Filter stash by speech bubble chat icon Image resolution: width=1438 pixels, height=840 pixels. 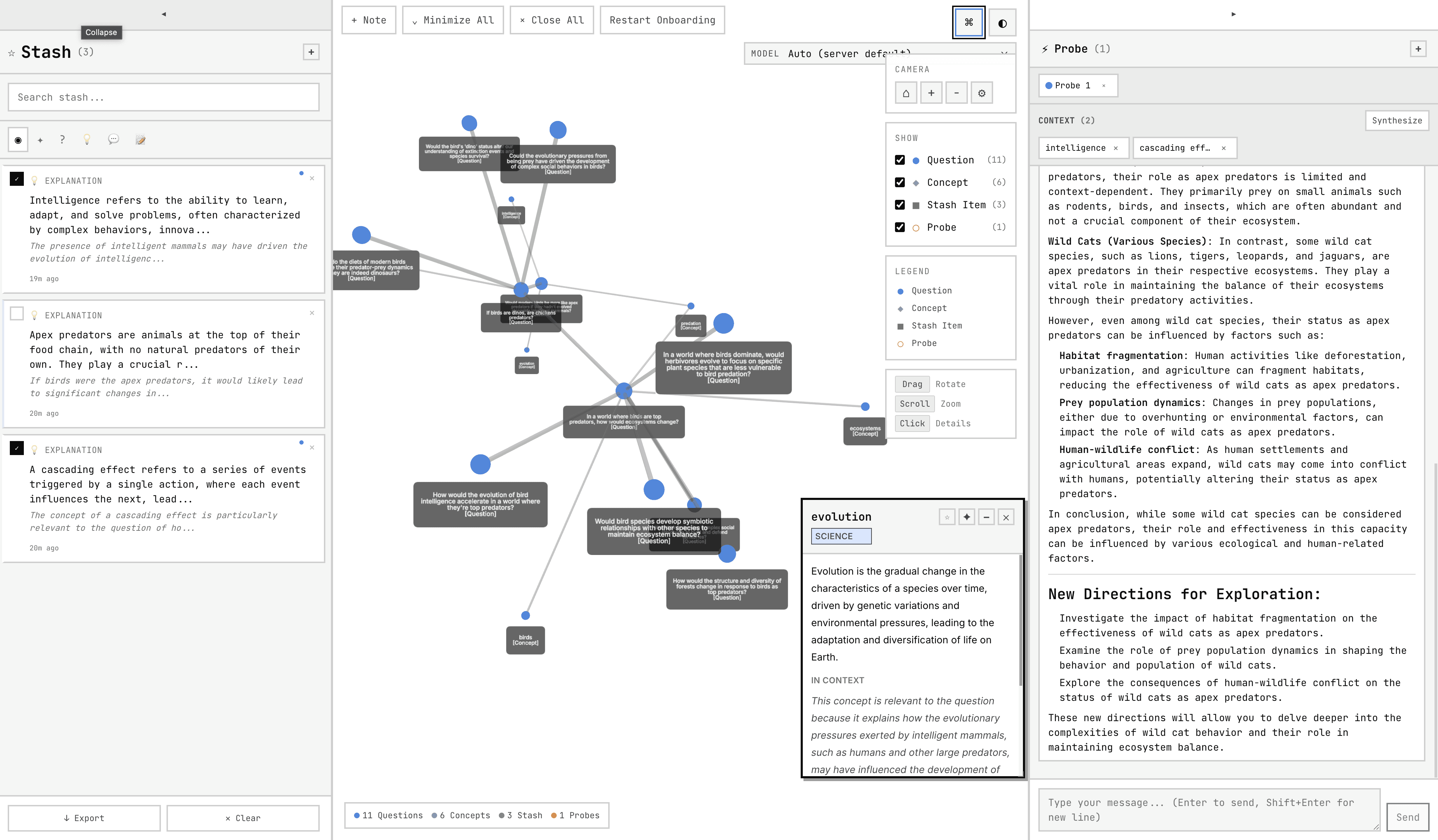(114, 139)
